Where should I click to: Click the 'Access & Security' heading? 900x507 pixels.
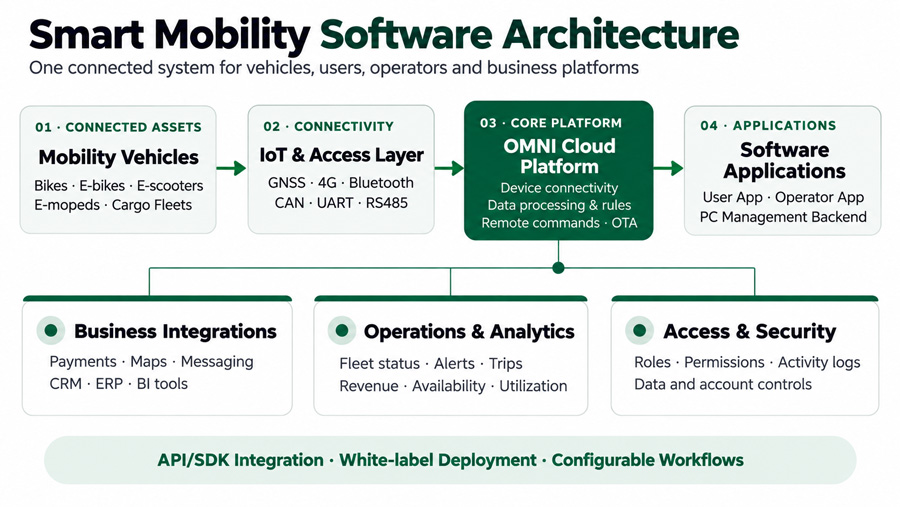coord(750,331)
